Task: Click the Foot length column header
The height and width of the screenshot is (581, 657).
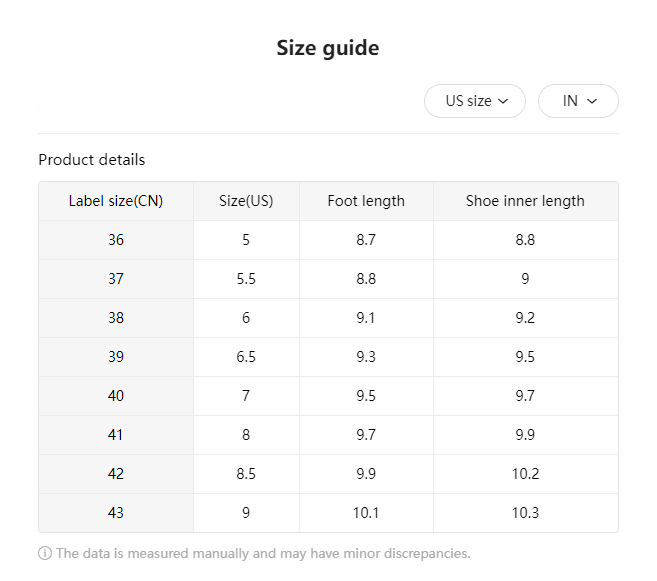Action: (366, 201)
